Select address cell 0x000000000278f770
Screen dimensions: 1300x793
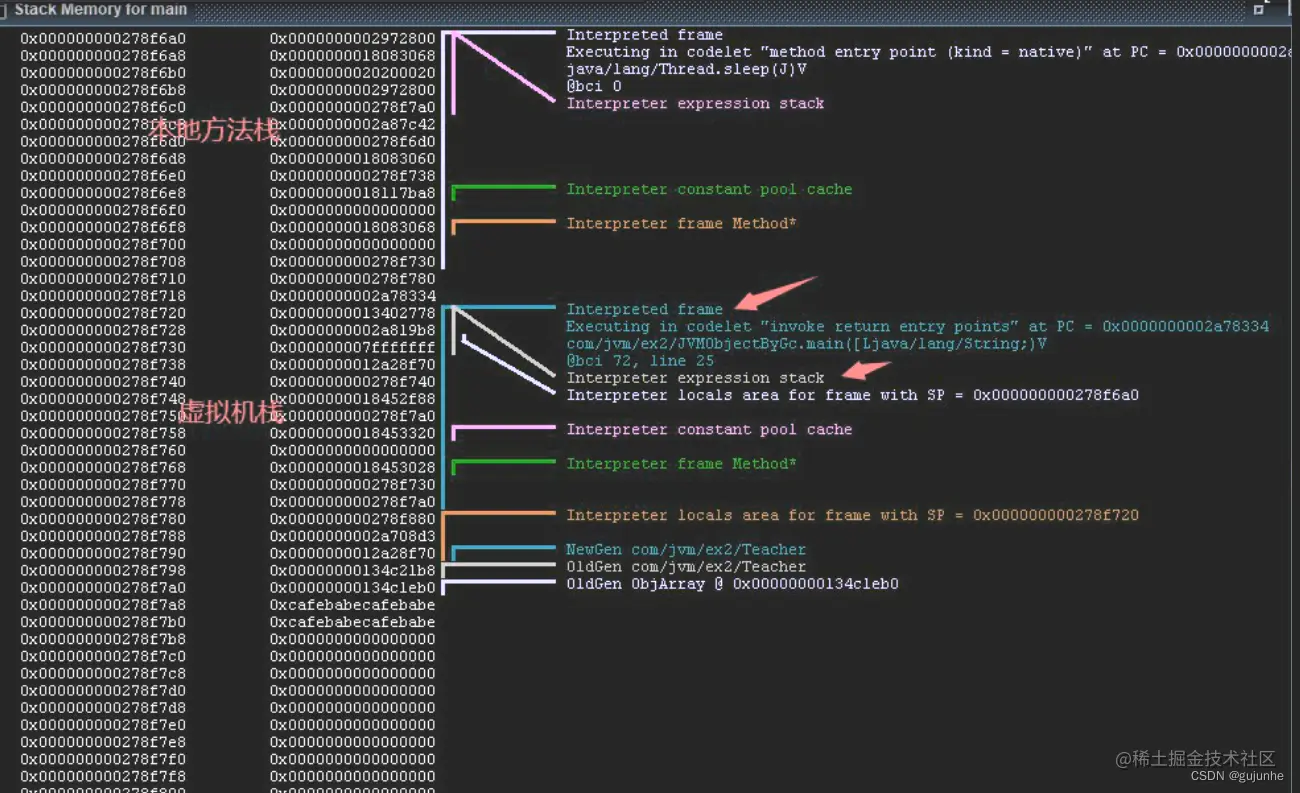tap(103, 485)
